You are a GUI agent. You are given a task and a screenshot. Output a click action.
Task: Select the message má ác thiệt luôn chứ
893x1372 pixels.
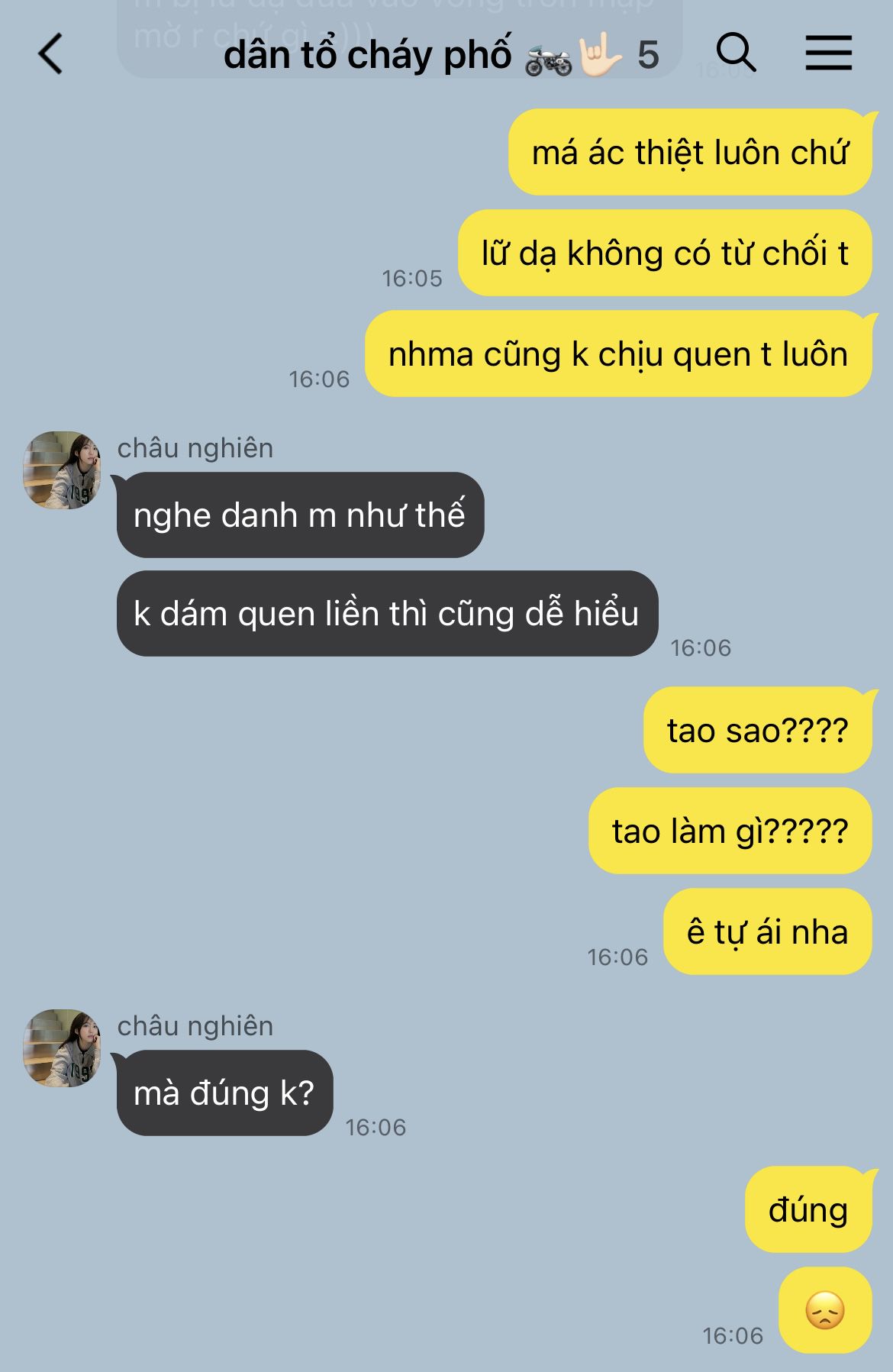click(690, 152)
